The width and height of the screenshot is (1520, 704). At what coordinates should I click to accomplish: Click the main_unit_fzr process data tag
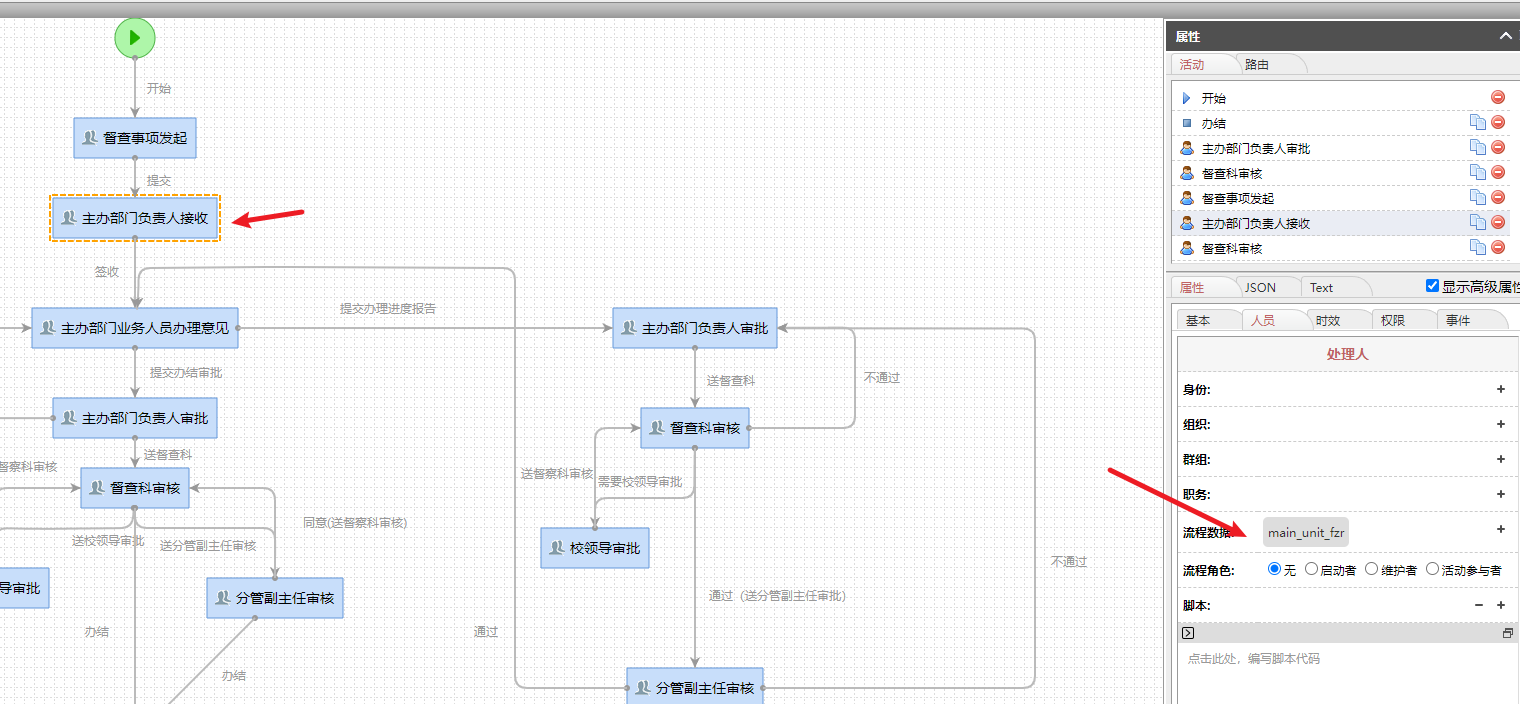pos(1306,532)
